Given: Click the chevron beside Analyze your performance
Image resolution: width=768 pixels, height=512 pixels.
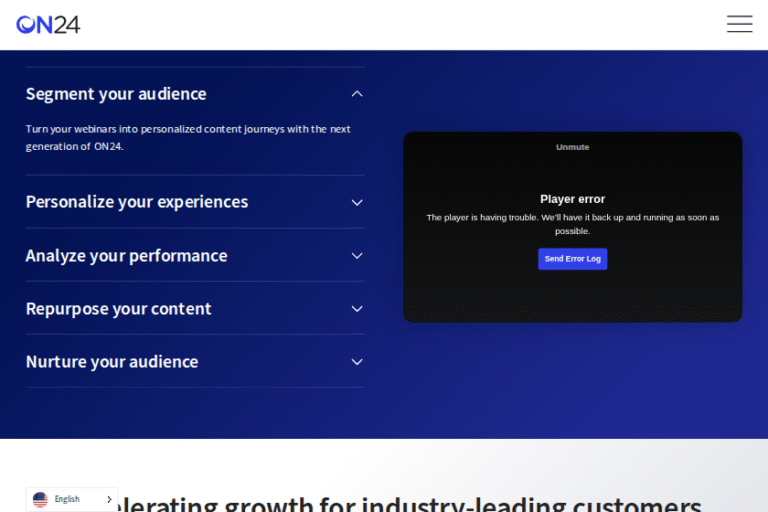Looking at the screenshot, I should tap(357, 256).
